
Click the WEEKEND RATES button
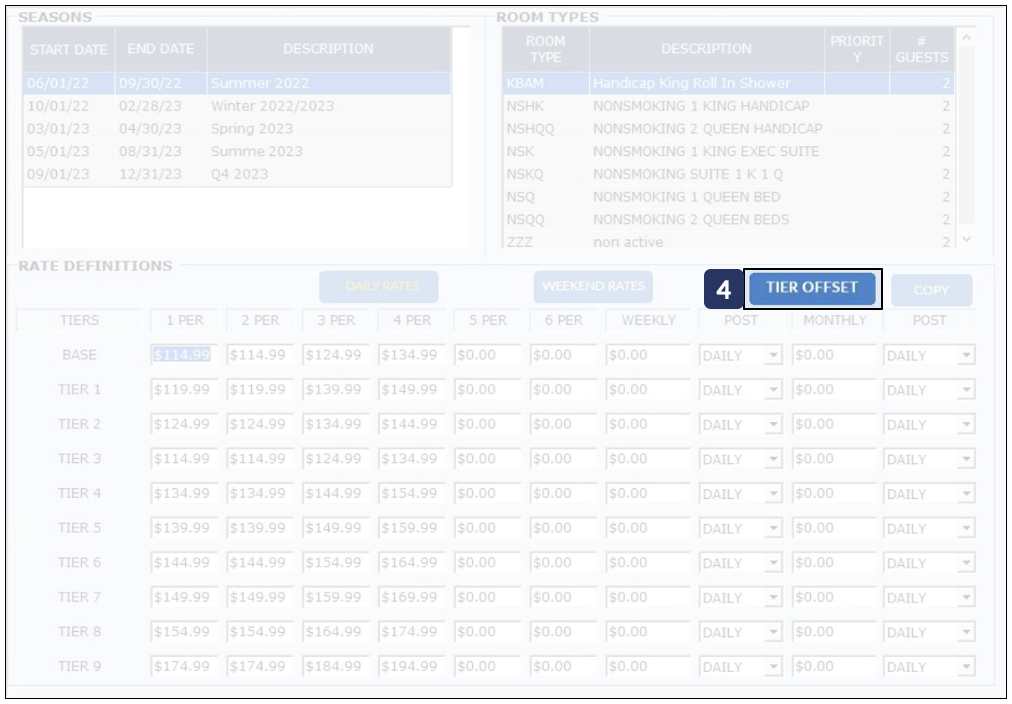tap(593, 287)
